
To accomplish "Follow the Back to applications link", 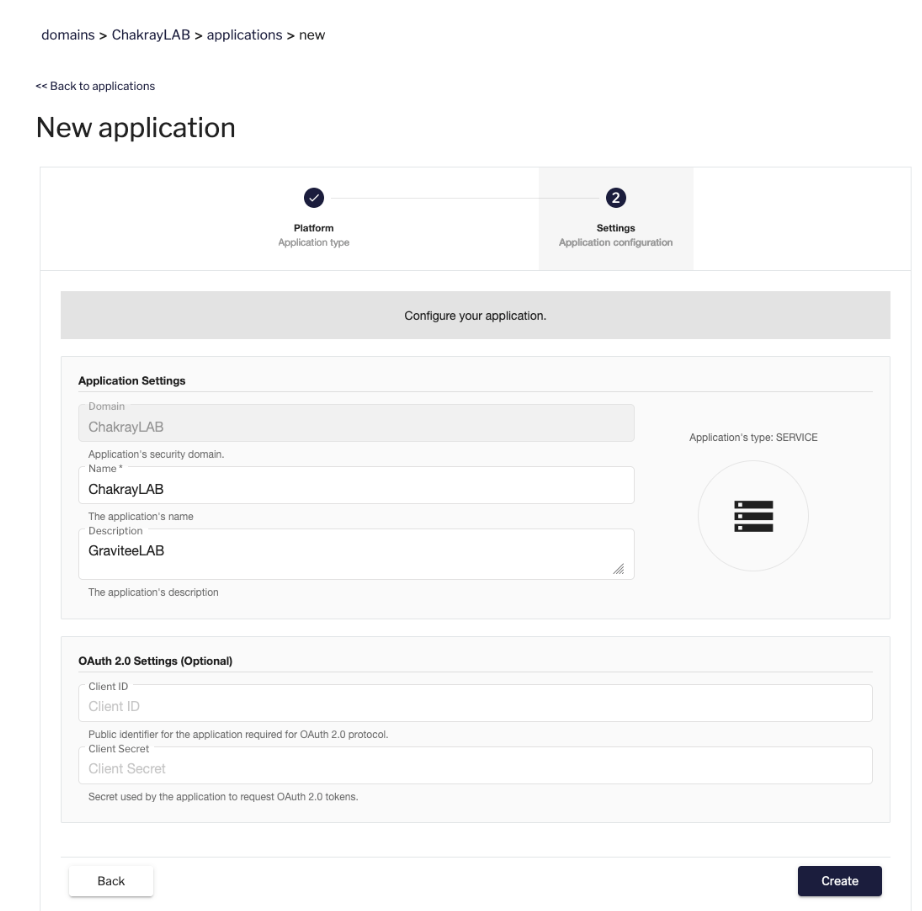I will point(95,86).
